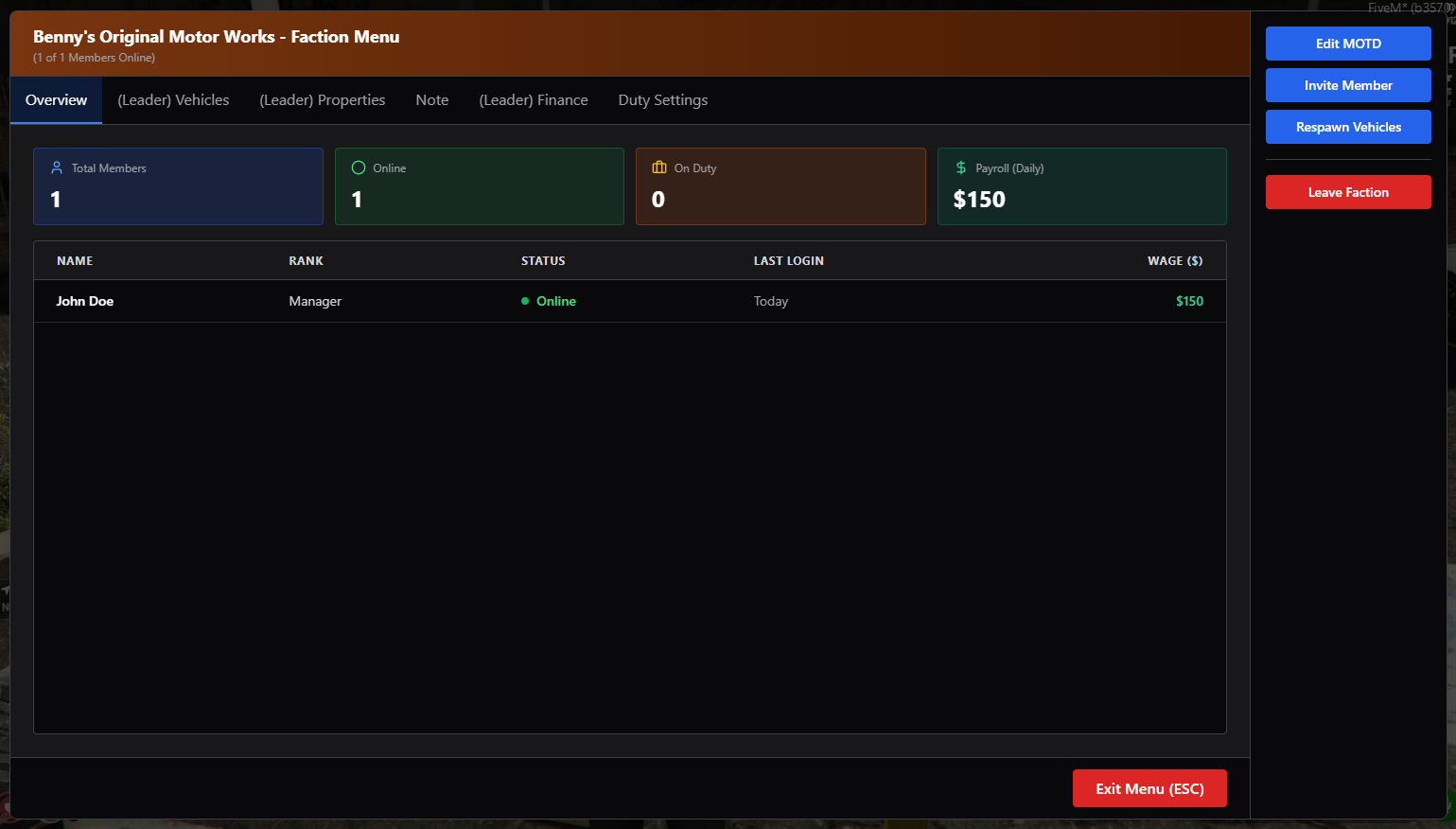This screenshot has height=829, width=1456.
Task: Open the (Leader) Properties tab
Action: [x=323, y=100]
